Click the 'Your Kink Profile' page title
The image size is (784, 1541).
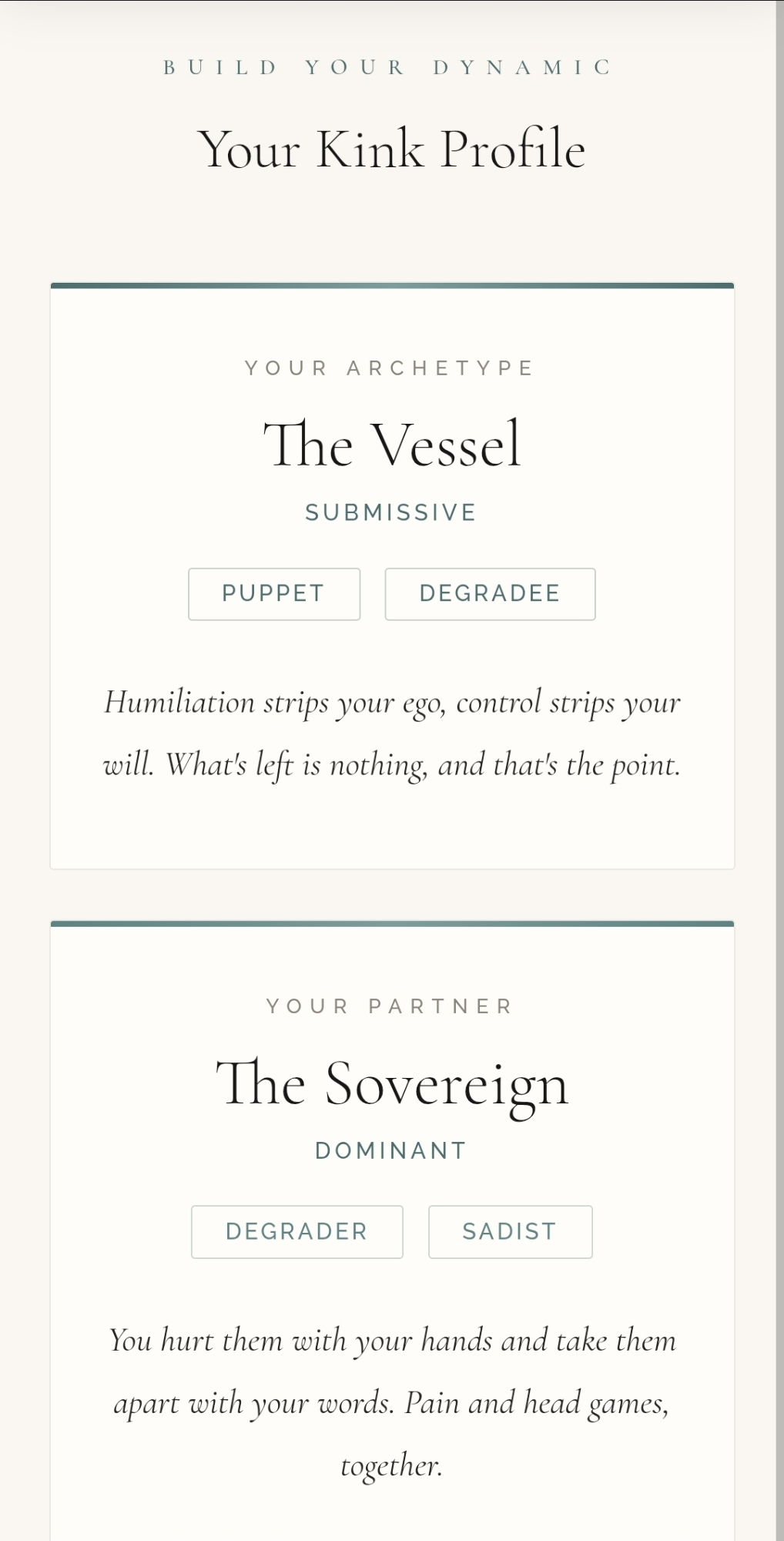[391, 149]
